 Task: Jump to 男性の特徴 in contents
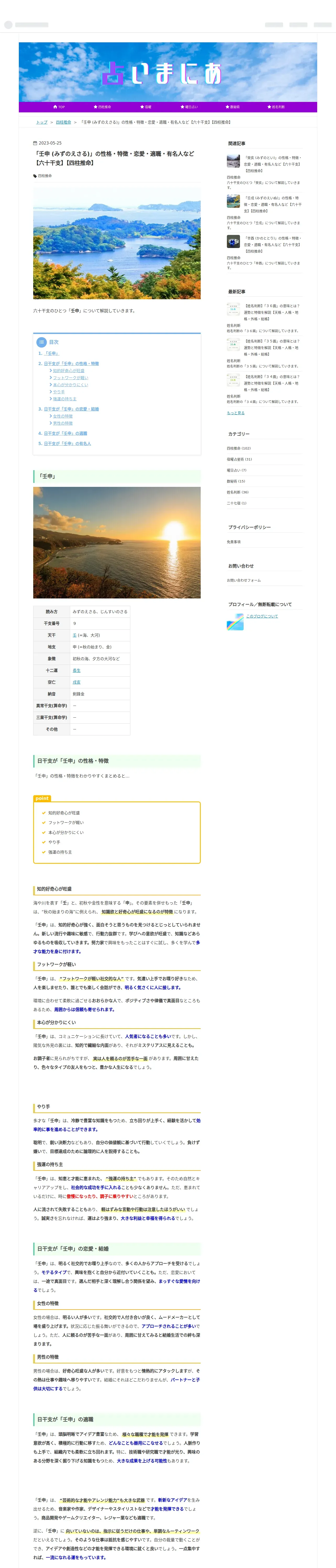pos(62,423)
